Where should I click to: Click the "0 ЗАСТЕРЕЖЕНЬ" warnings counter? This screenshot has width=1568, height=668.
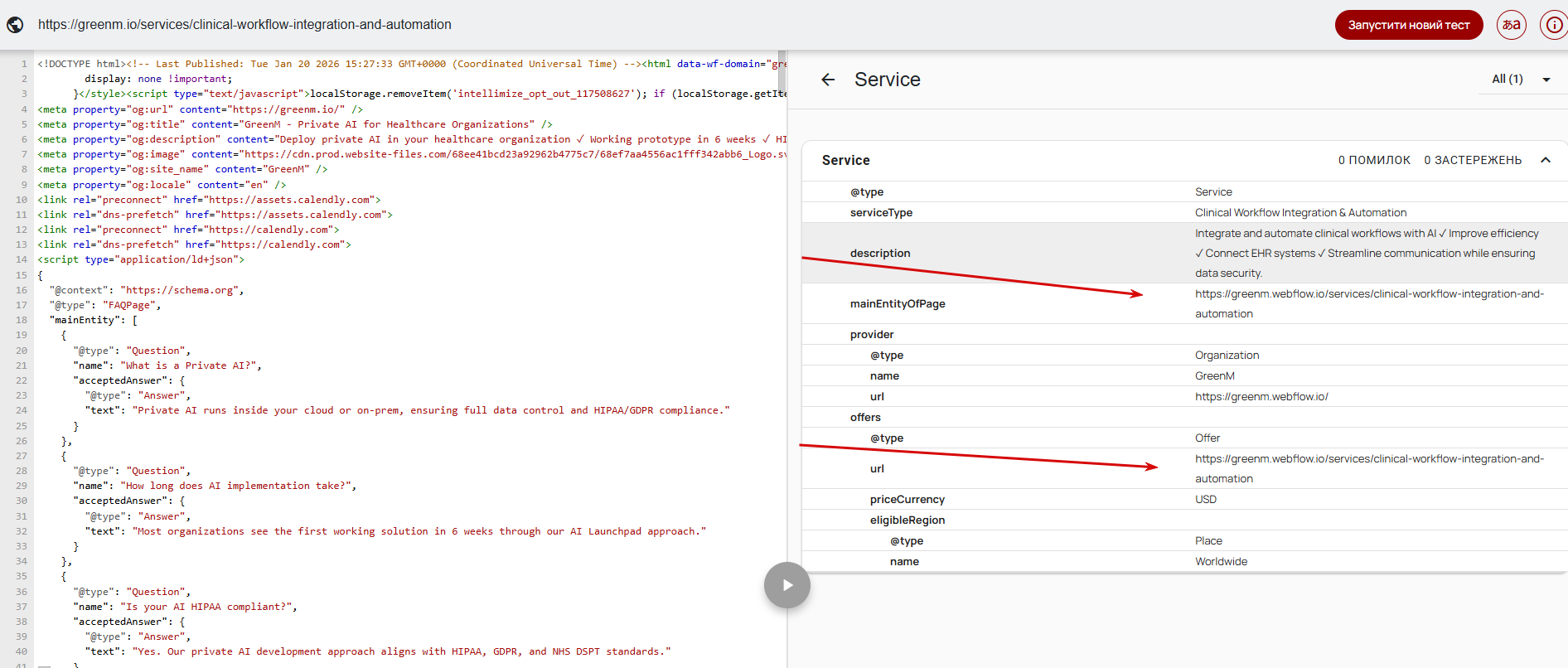click(1473, 160)
